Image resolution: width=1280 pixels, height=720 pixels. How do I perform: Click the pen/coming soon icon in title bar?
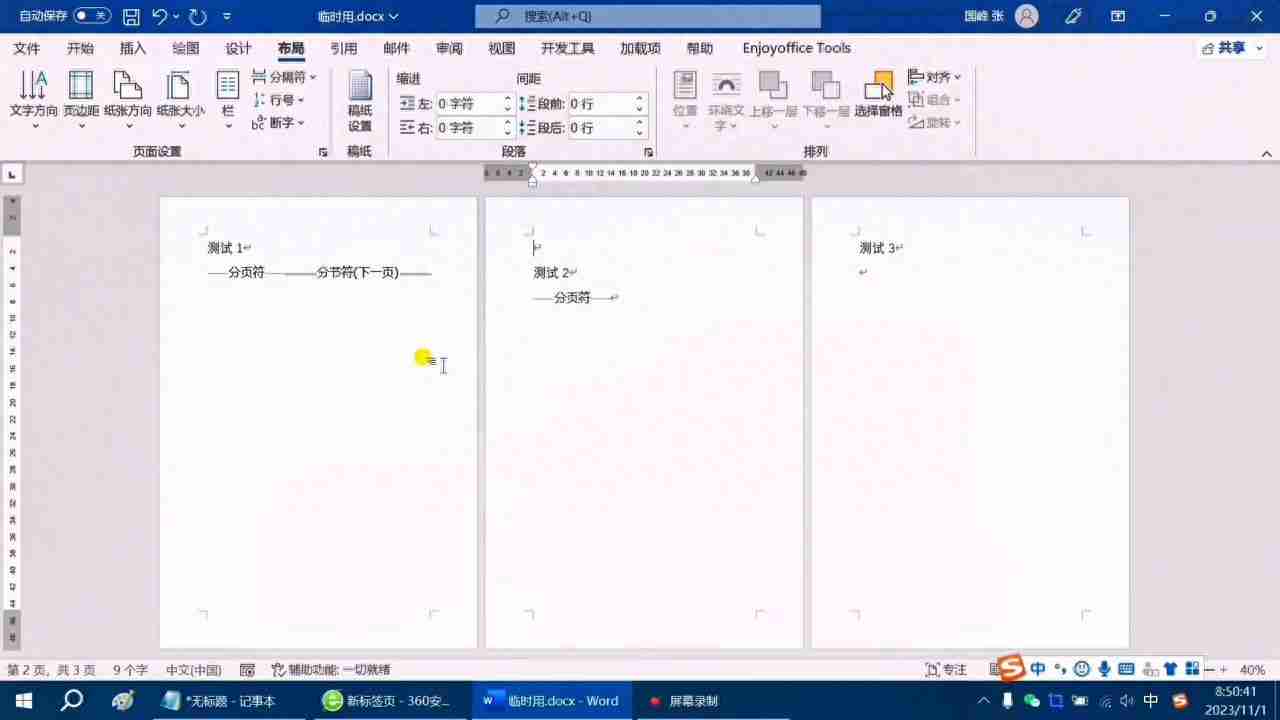[x=1073, y=16]
